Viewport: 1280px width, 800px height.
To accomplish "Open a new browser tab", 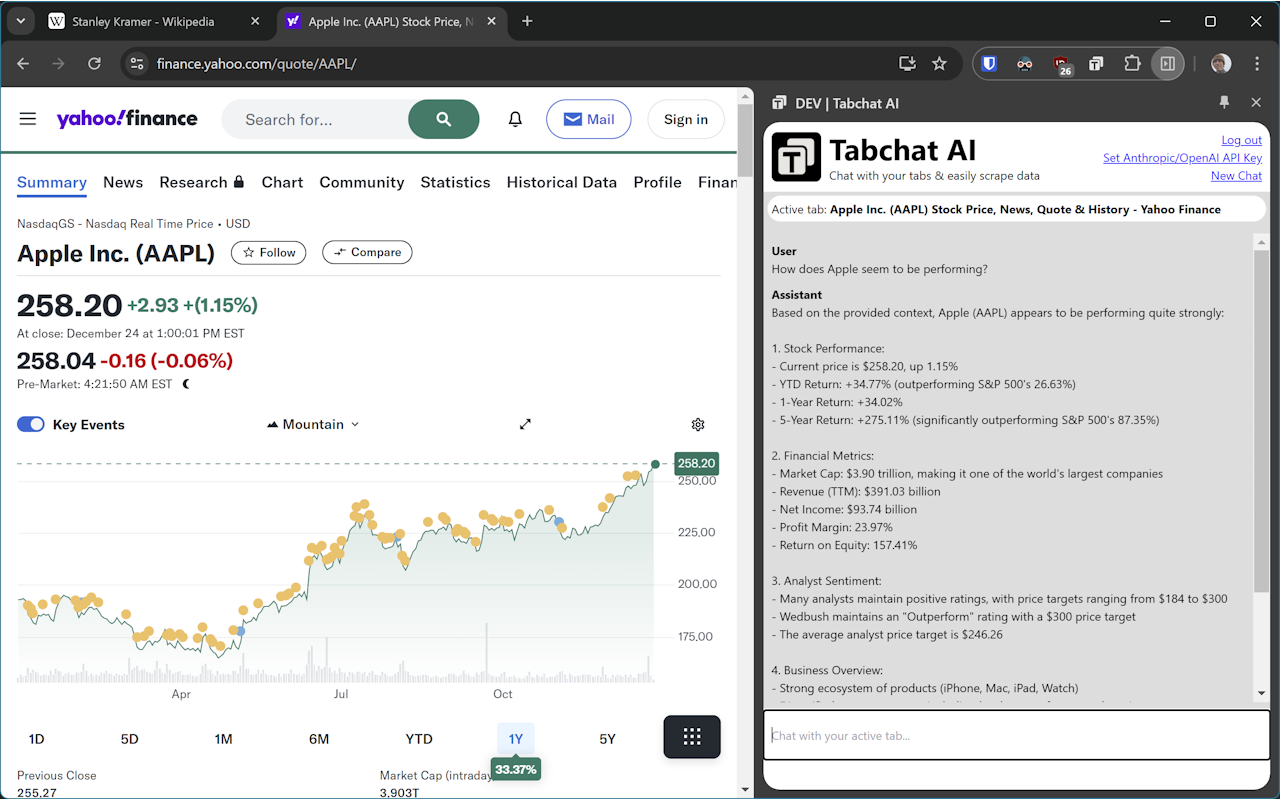I will click(528, 21).
